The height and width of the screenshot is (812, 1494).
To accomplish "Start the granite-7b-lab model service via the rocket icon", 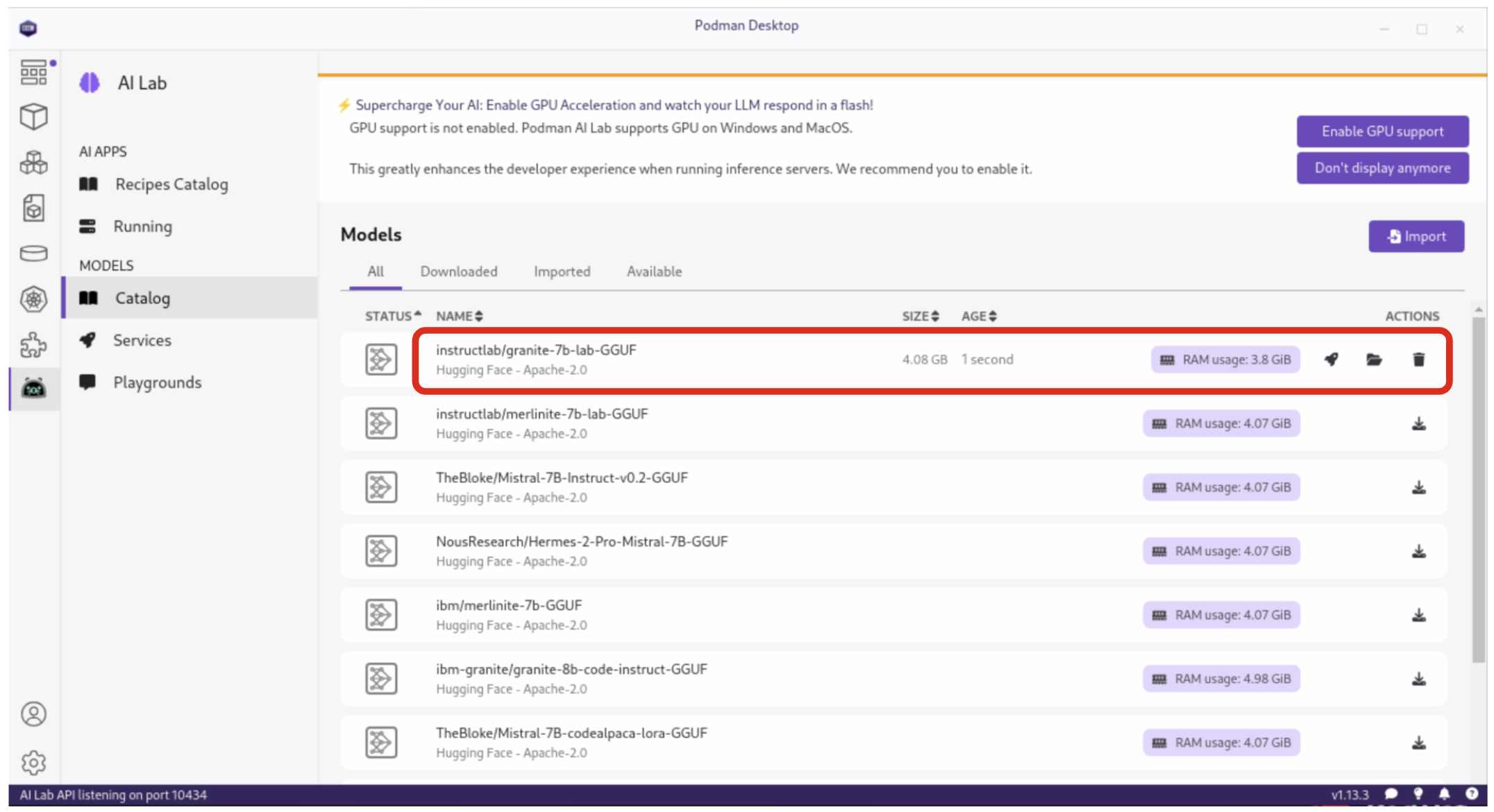I will (1331, 360).
